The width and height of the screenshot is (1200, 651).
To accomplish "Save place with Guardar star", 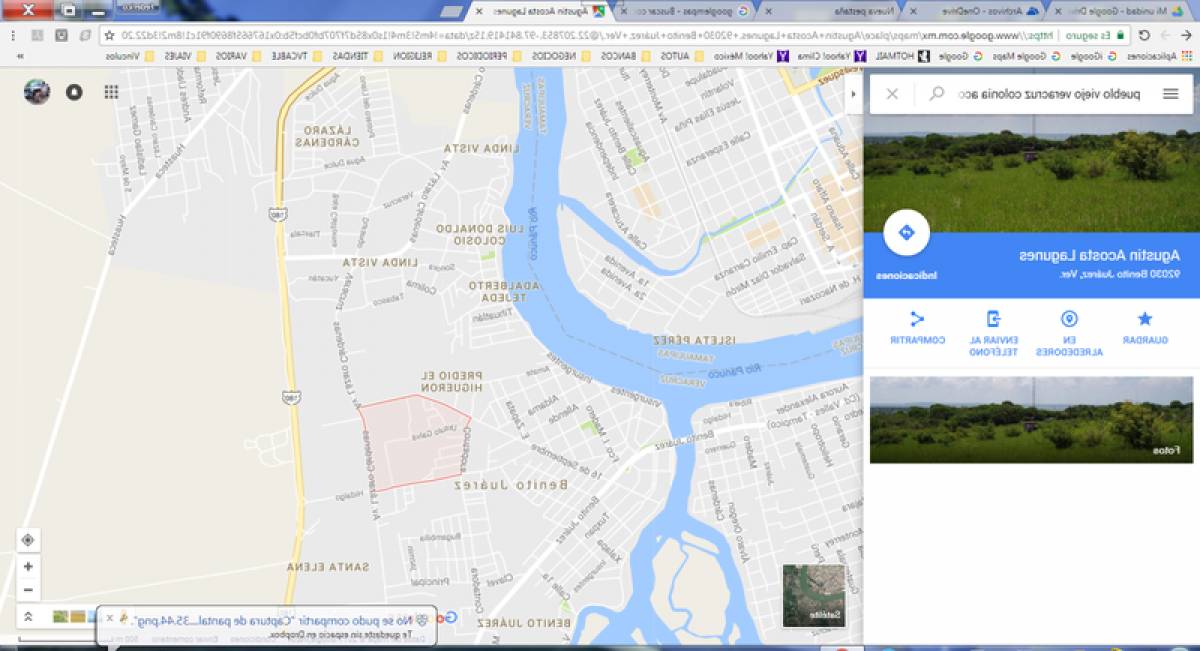I will pos(1145,320).
